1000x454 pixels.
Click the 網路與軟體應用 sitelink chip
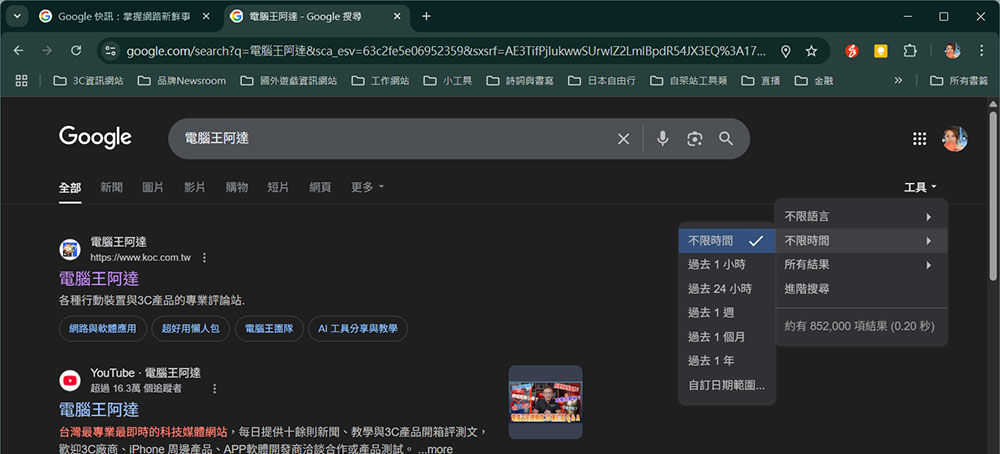[x=103, y=329]
